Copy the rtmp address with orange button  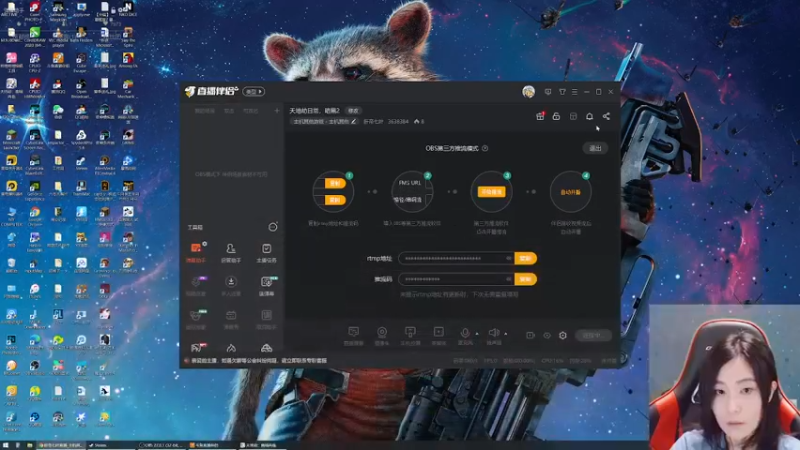click(x=525, y=259)
